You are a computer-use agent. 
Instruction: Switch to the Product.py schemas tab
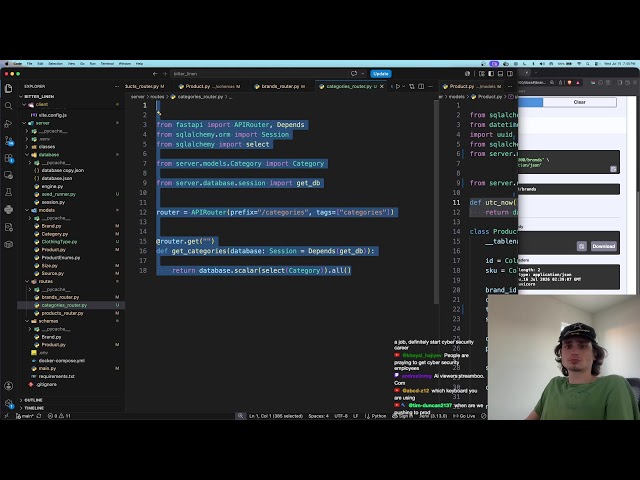click(210, 86)
